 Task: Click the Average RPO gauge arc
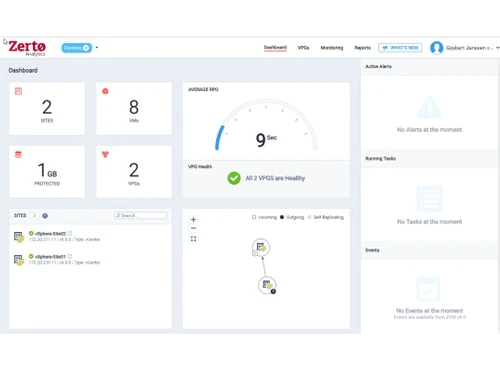(266, 124)
